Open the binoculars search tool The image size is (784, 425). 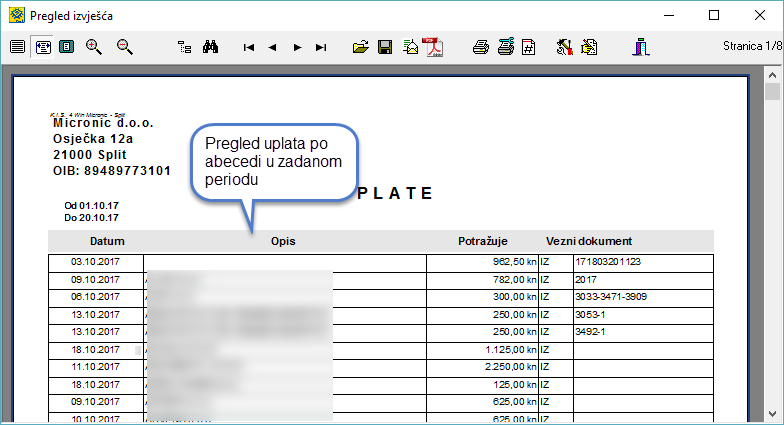(211, 47)
